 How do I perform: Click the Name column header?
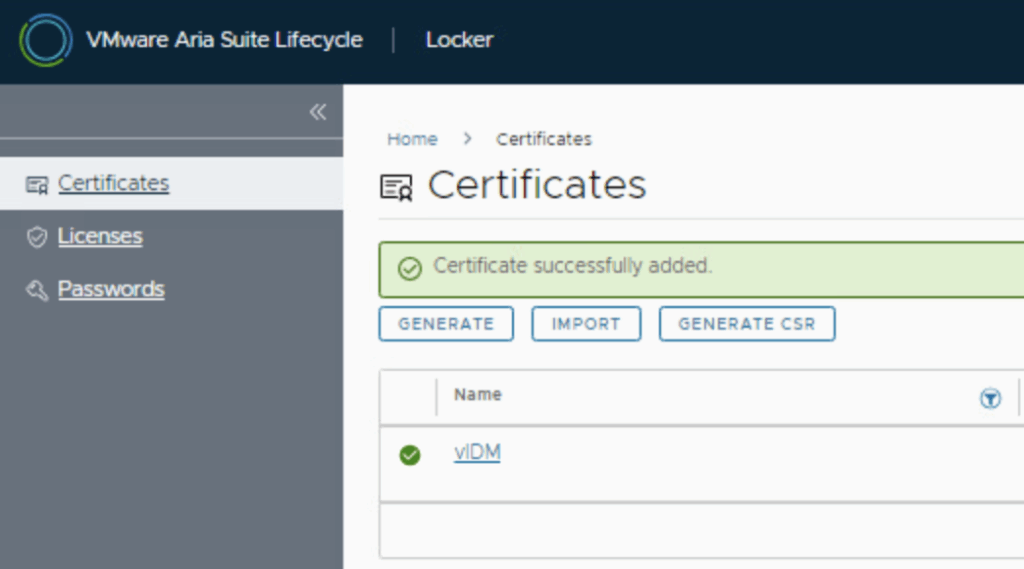click(x=478, y=395)
